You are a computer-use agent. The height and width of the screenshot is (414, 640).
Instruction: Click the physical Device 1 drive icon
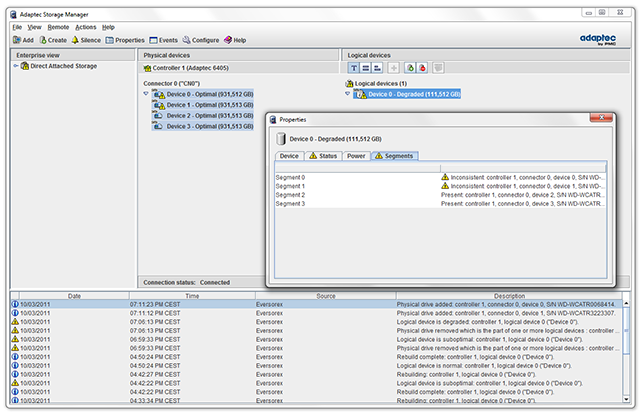pyautogui.click(x=159, y=105)
